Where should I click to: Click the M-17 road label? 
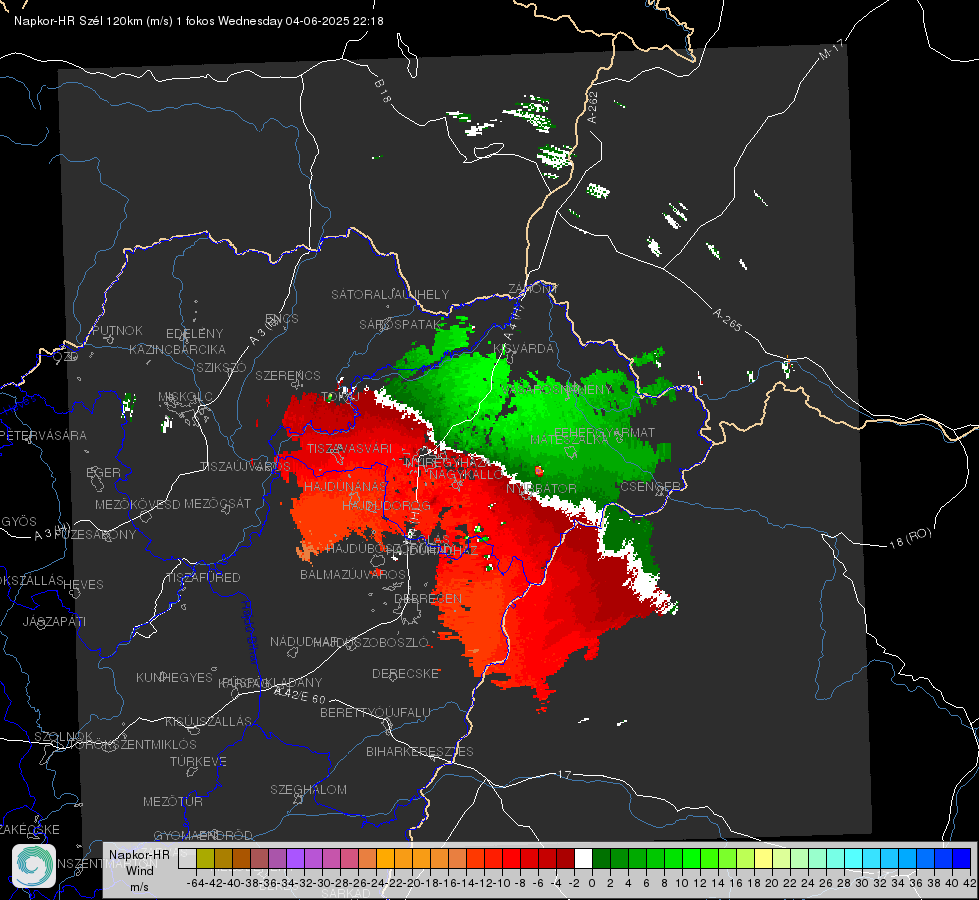pos(832,49)
